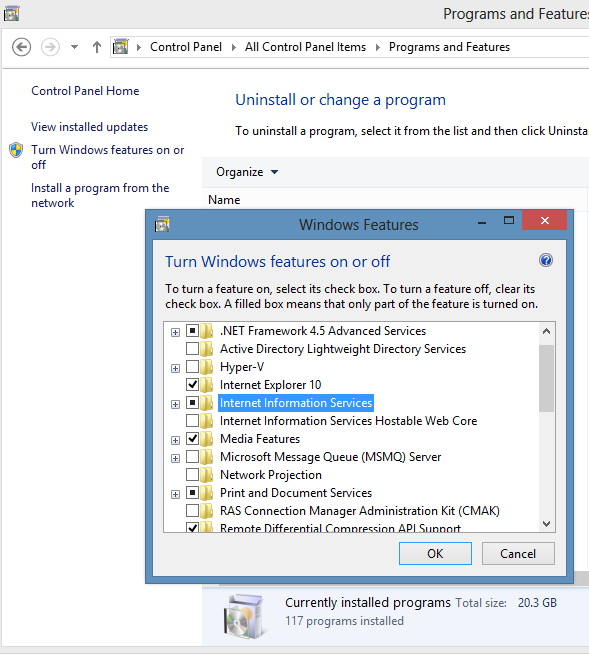Click the address bar Control Panel icon
This screenshot has width=589, height=655.
point(121,47)
